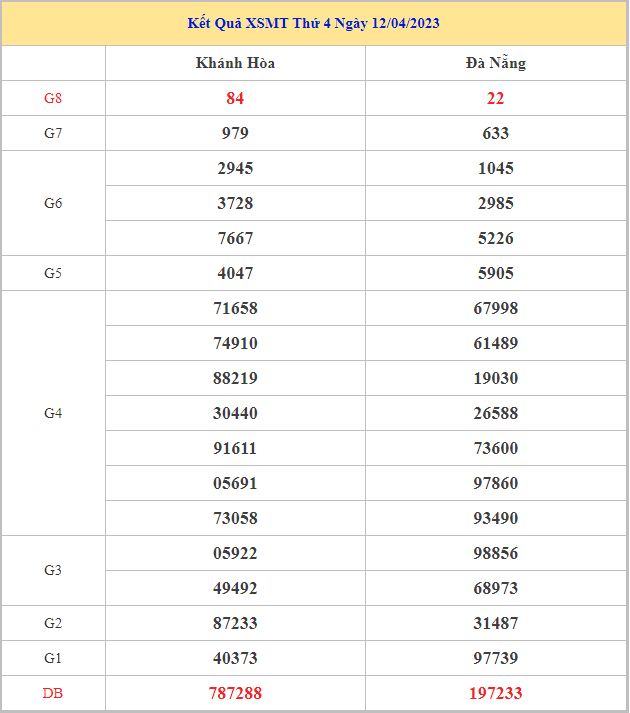630x713 pixels.
Task: Select Đà Nẵng G1 number 97739
Action: (495, 658)
